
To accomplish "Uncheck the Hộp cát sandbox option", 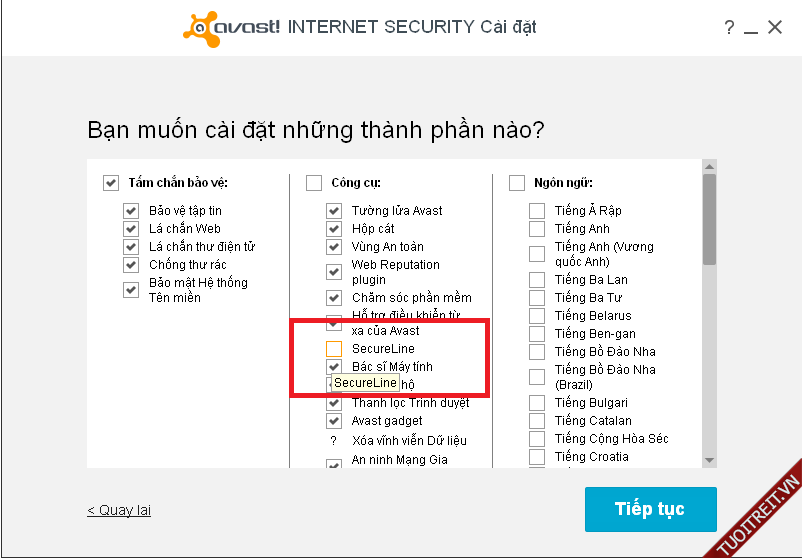I will click(334, 229).
